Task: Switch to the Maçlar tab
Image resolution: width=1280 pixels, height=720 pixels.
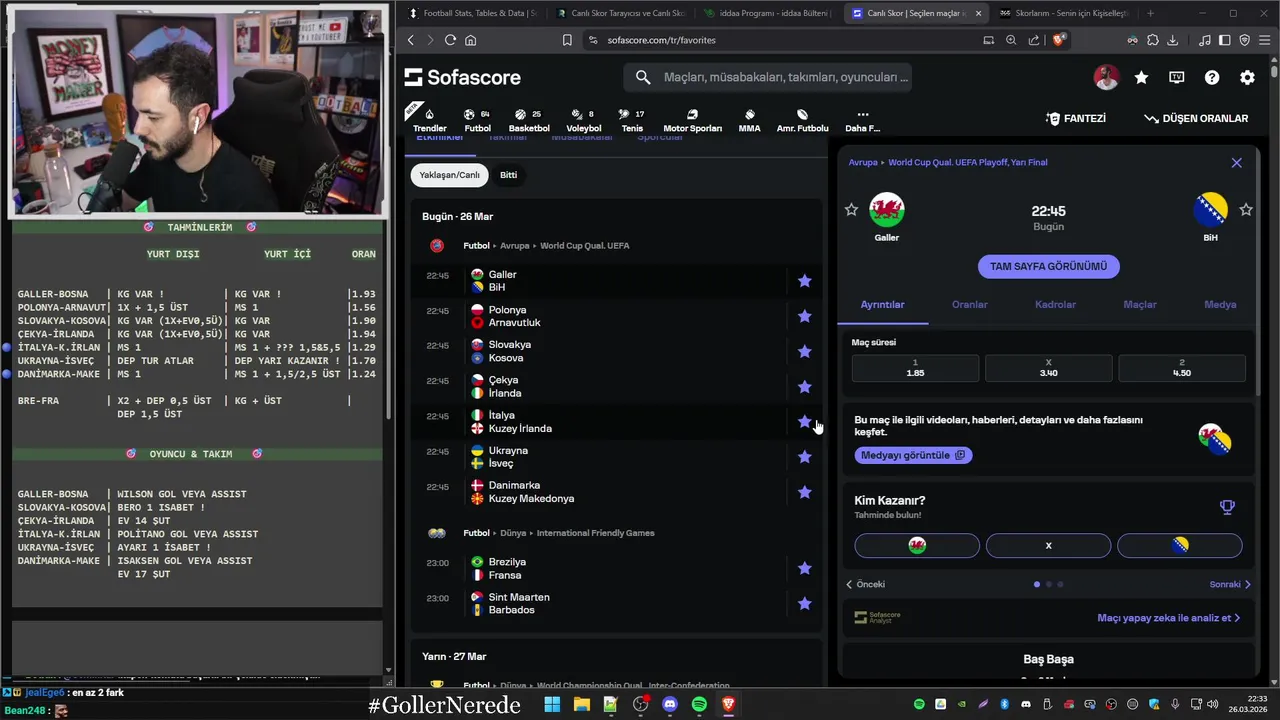Action: (x=1140, y=304)
